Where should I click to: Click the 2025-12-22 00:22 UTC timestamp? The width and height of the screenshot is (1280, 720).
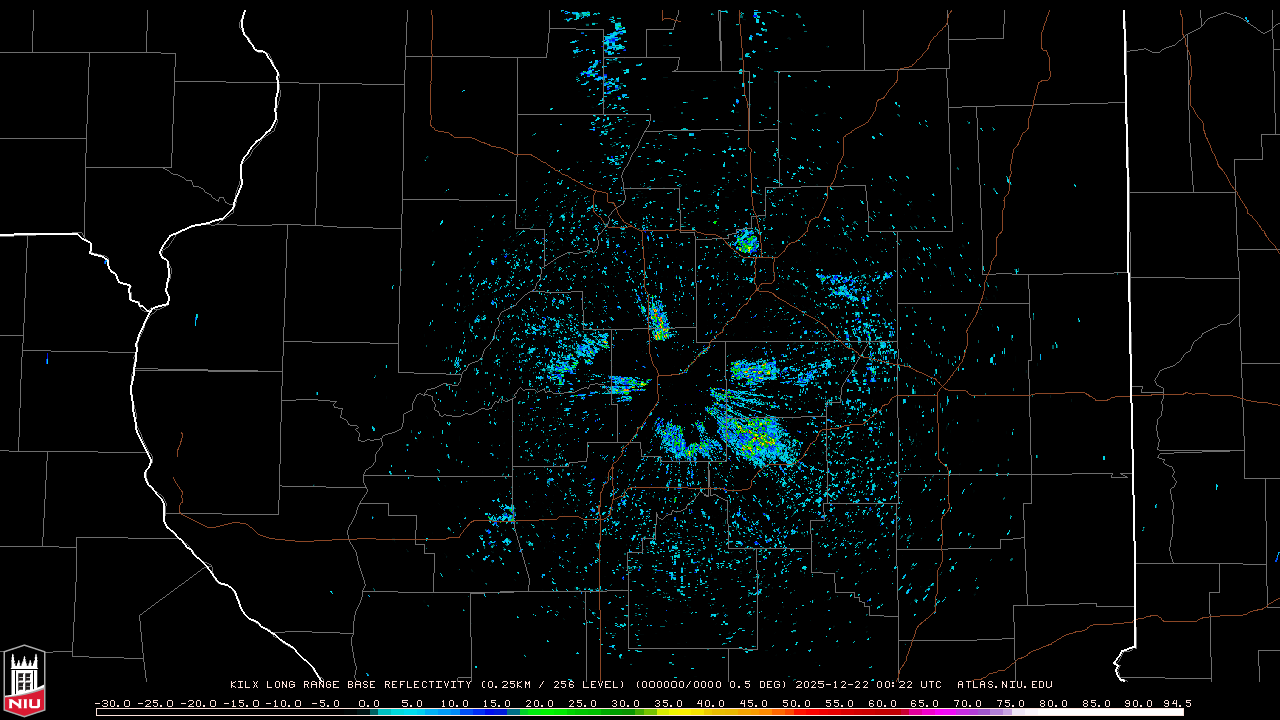pos(868,685)
